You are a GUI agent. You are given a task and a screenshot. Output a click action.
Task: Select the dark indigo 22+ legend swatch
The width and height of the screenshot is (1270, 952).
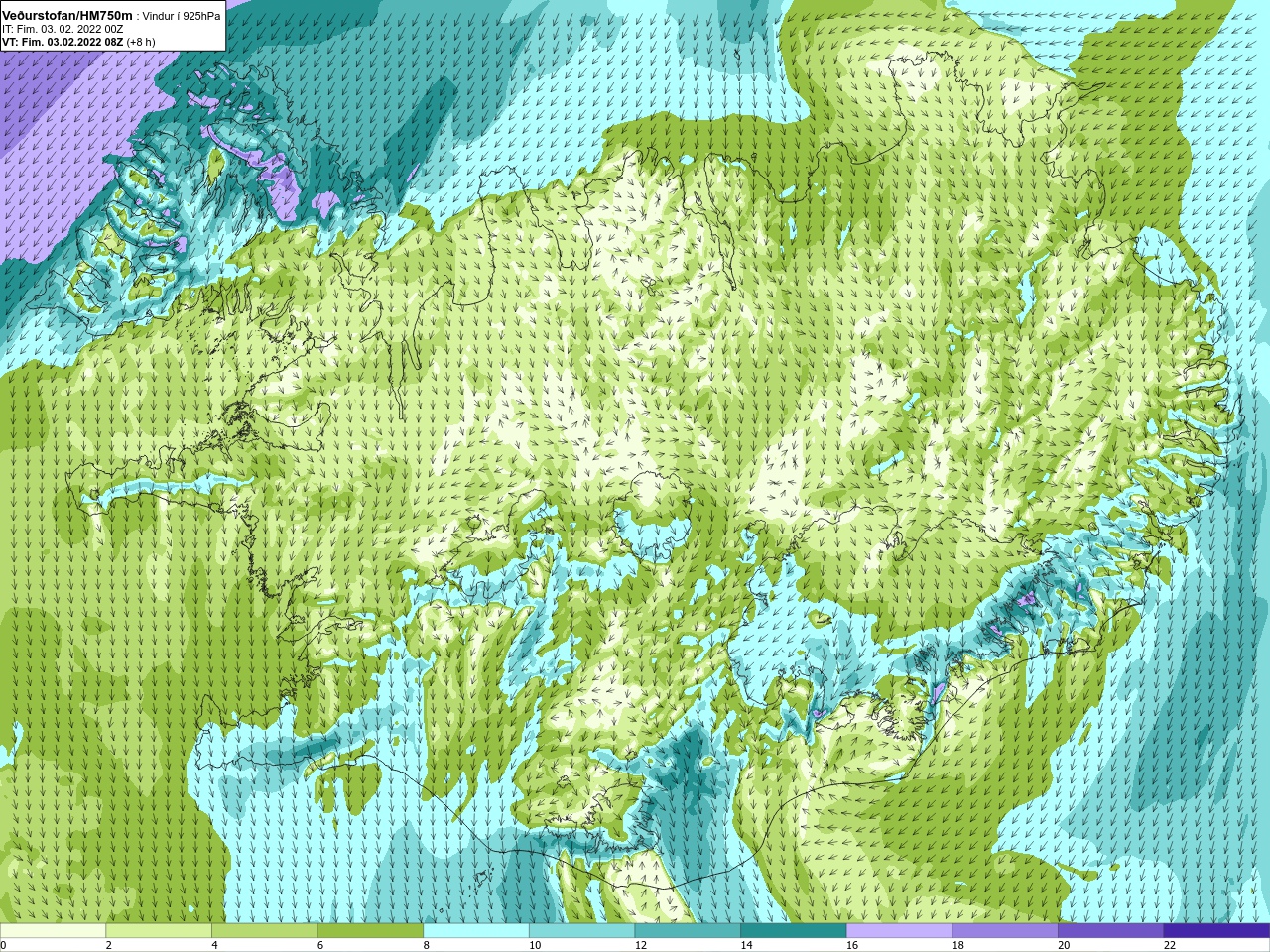click(x=1216, y=931)
